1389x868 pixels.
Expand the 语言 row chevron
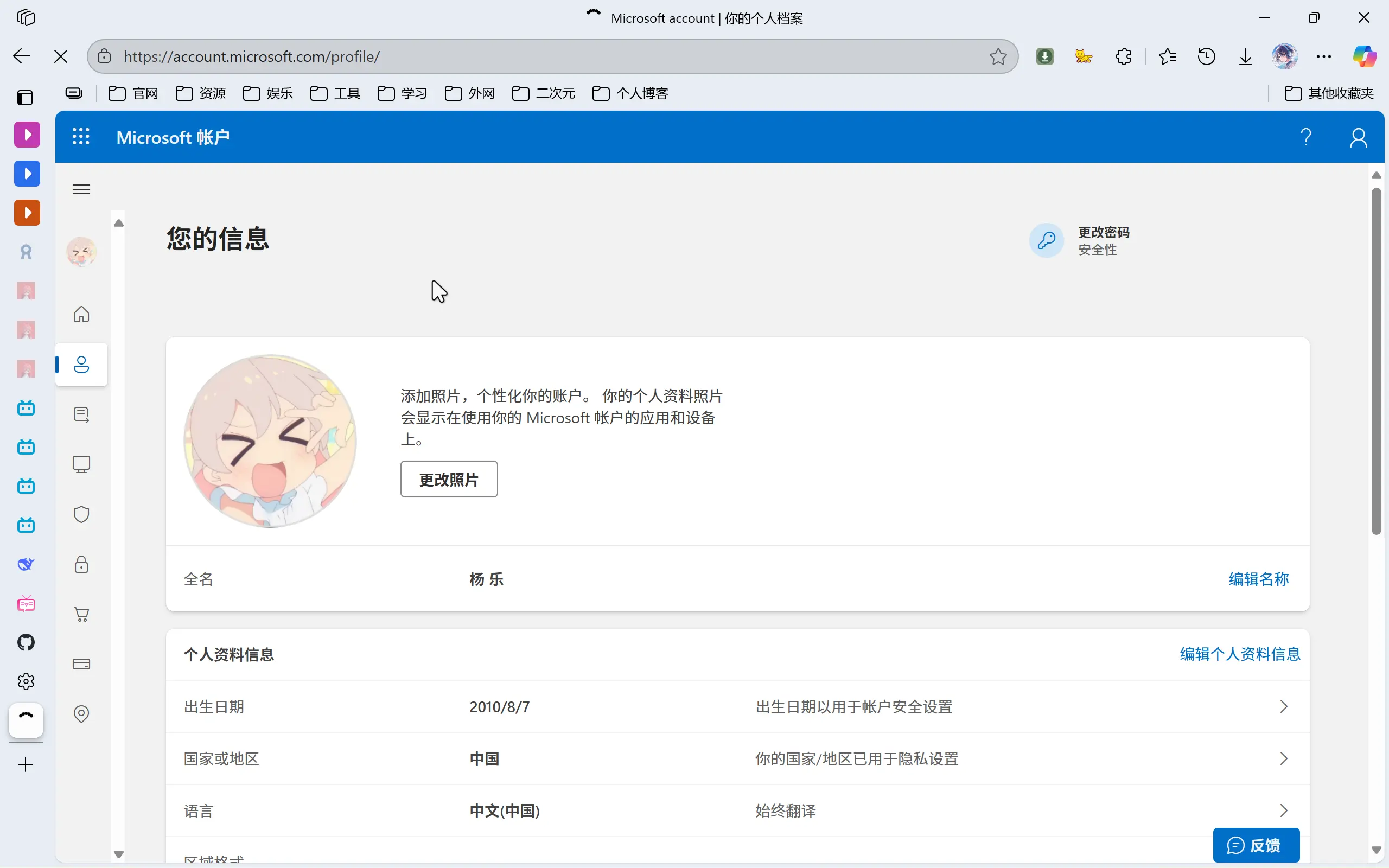pos(1283,810)
